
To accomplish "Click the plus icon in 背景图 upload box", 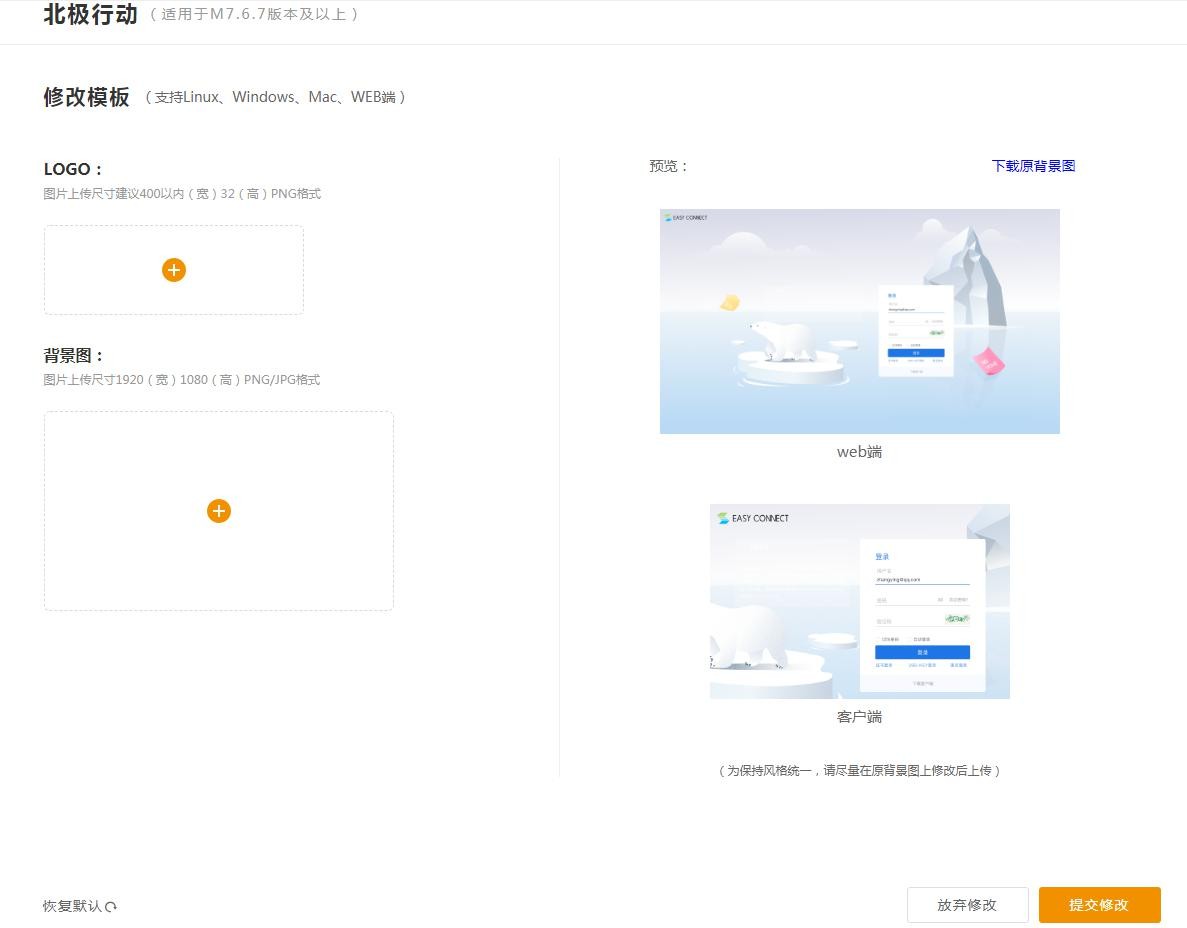I will point(219,511).
